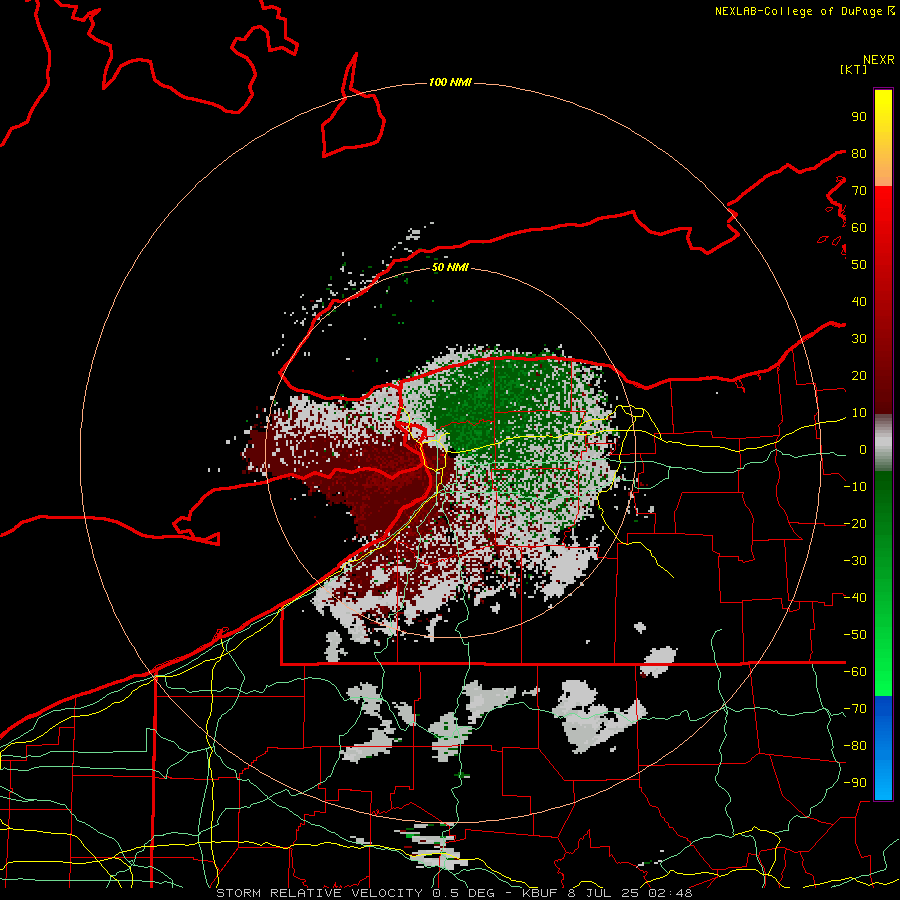Image resolution: width=900 pixels, height=900 pixels.
Task: Click the -20 scale value
Action: point(855,524)
